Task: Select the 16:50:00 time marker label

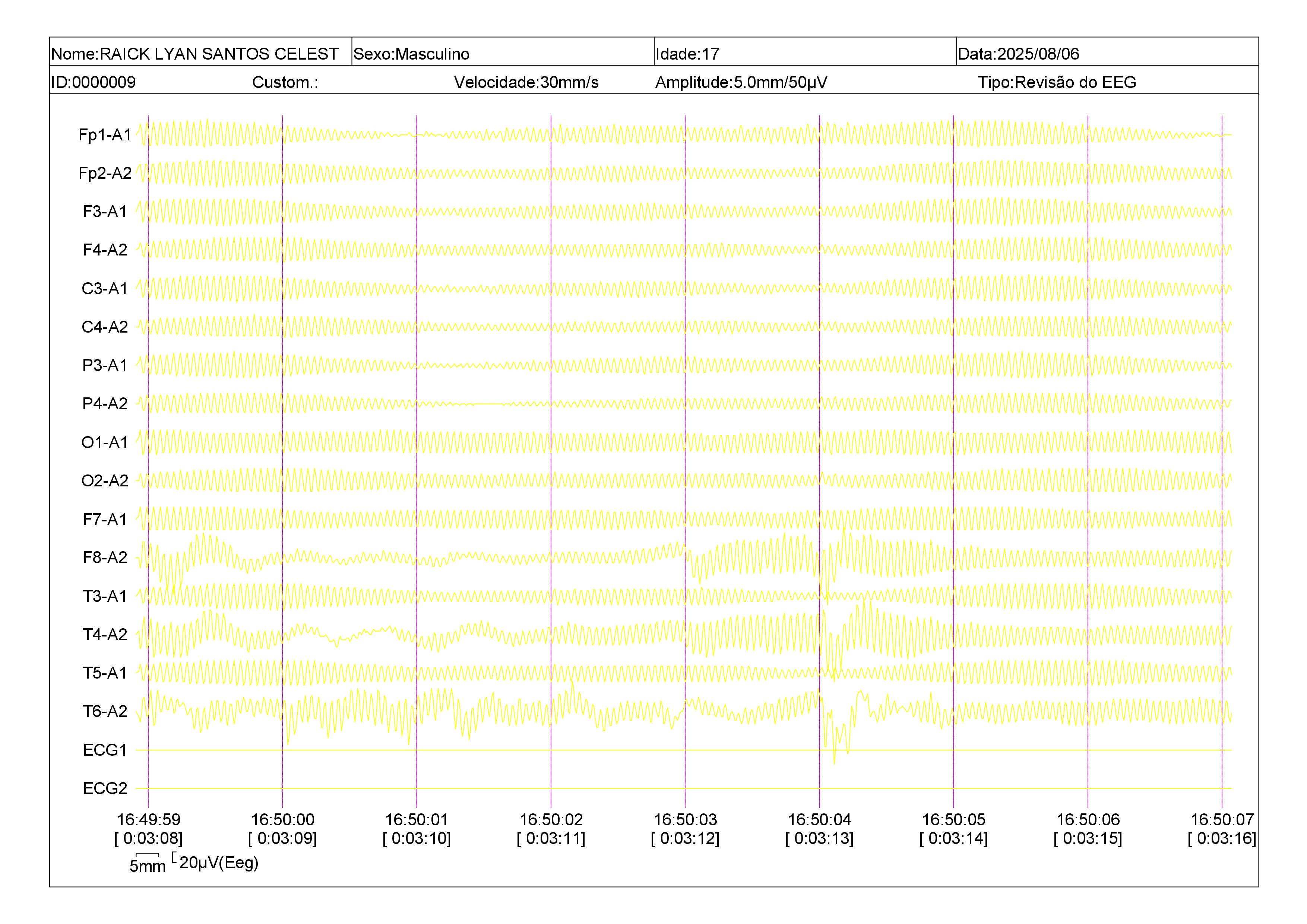Action: (x=283, y=820)
